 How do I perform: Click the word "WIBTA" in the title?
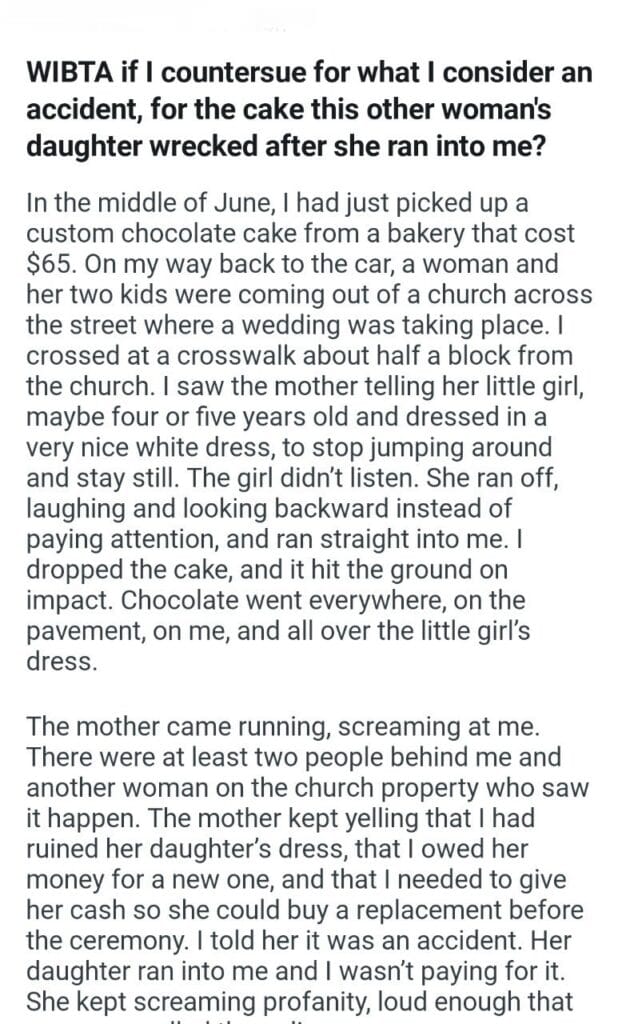tap(66, 73)
